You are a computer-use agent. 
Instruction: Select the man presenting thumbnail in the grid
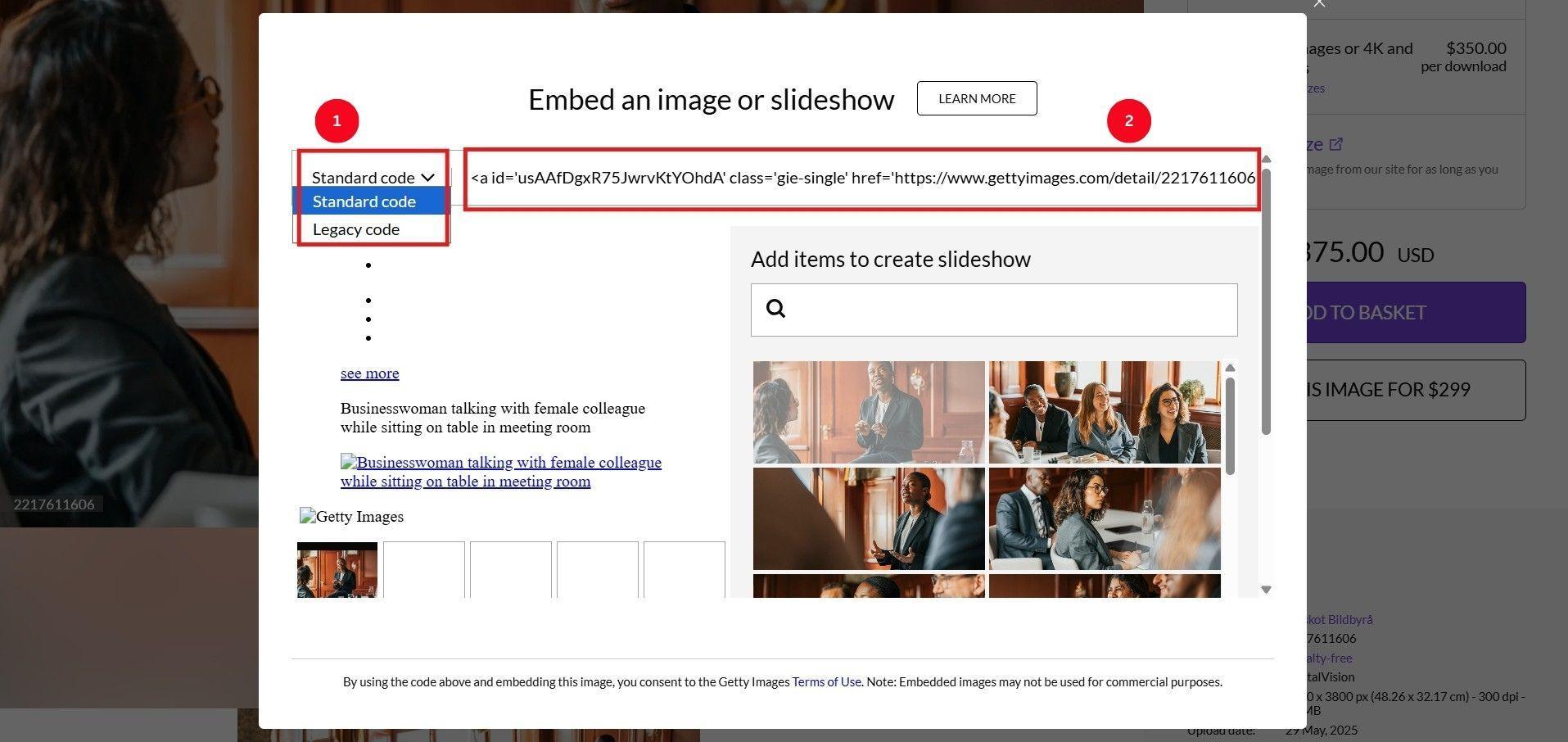pyautogui.click(x=868, y=412)
